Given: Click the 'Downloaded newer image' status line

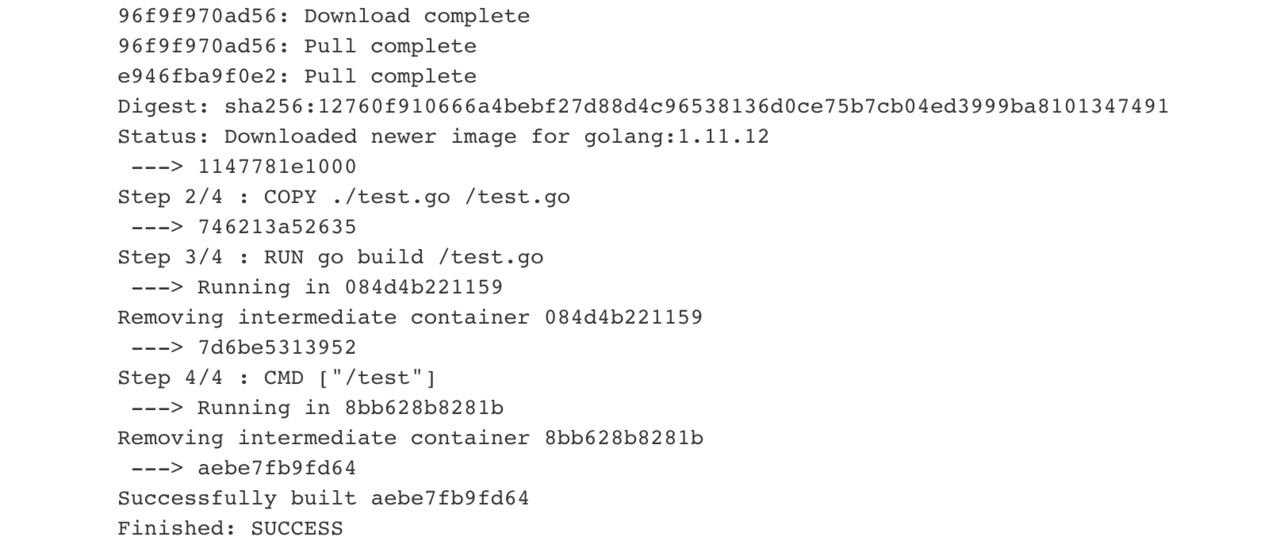Looking at the screenshot, I should [x=444, y=136].
